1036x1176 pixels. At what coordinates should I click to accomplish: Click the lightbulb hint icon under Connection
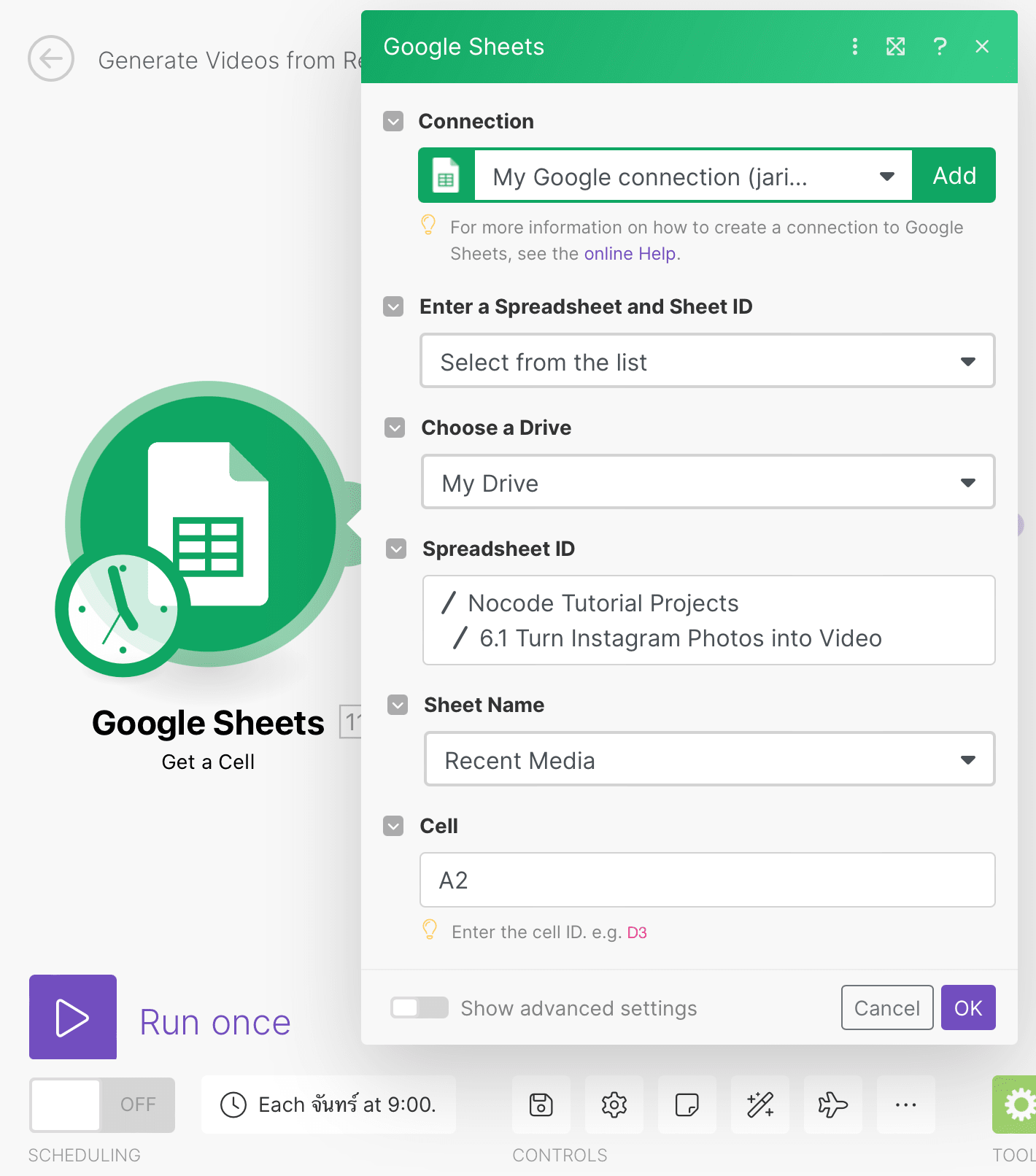pos(429,225)
